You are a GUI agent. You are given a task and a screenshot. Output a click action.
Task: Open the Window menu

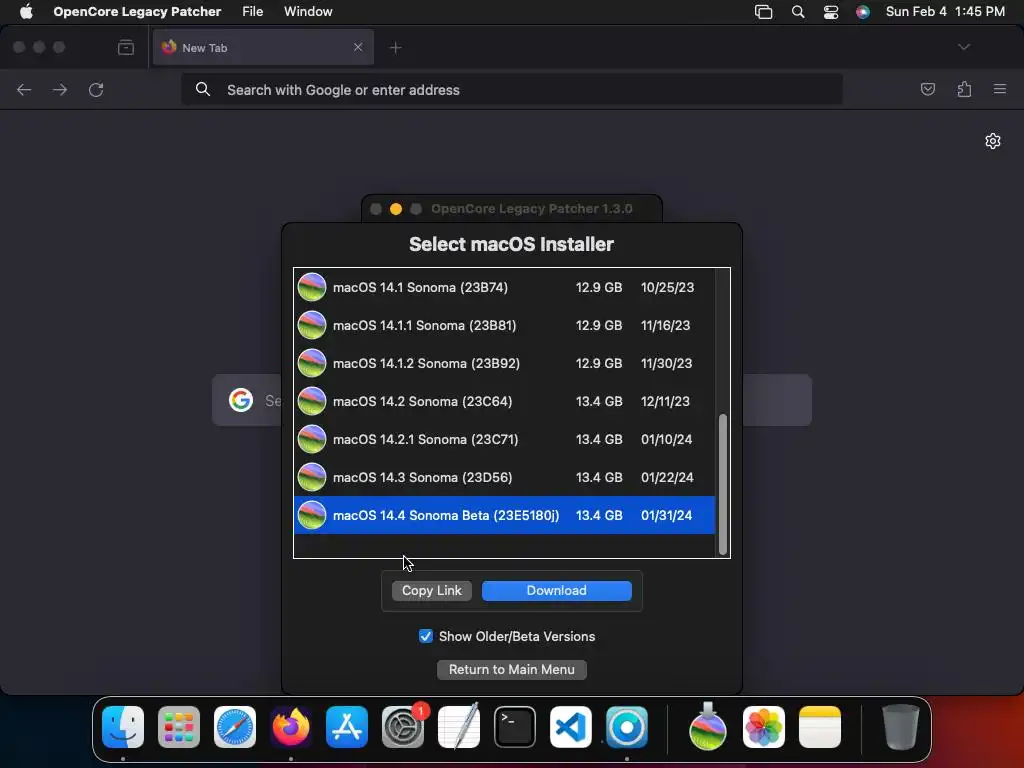[x=308, y=12]
